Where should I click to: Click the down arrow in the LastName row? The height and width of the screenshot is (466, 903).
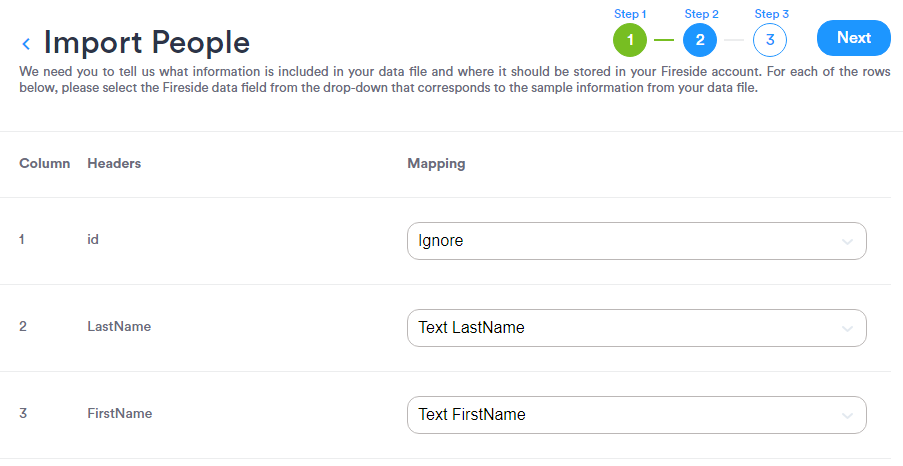click(847, 329)
